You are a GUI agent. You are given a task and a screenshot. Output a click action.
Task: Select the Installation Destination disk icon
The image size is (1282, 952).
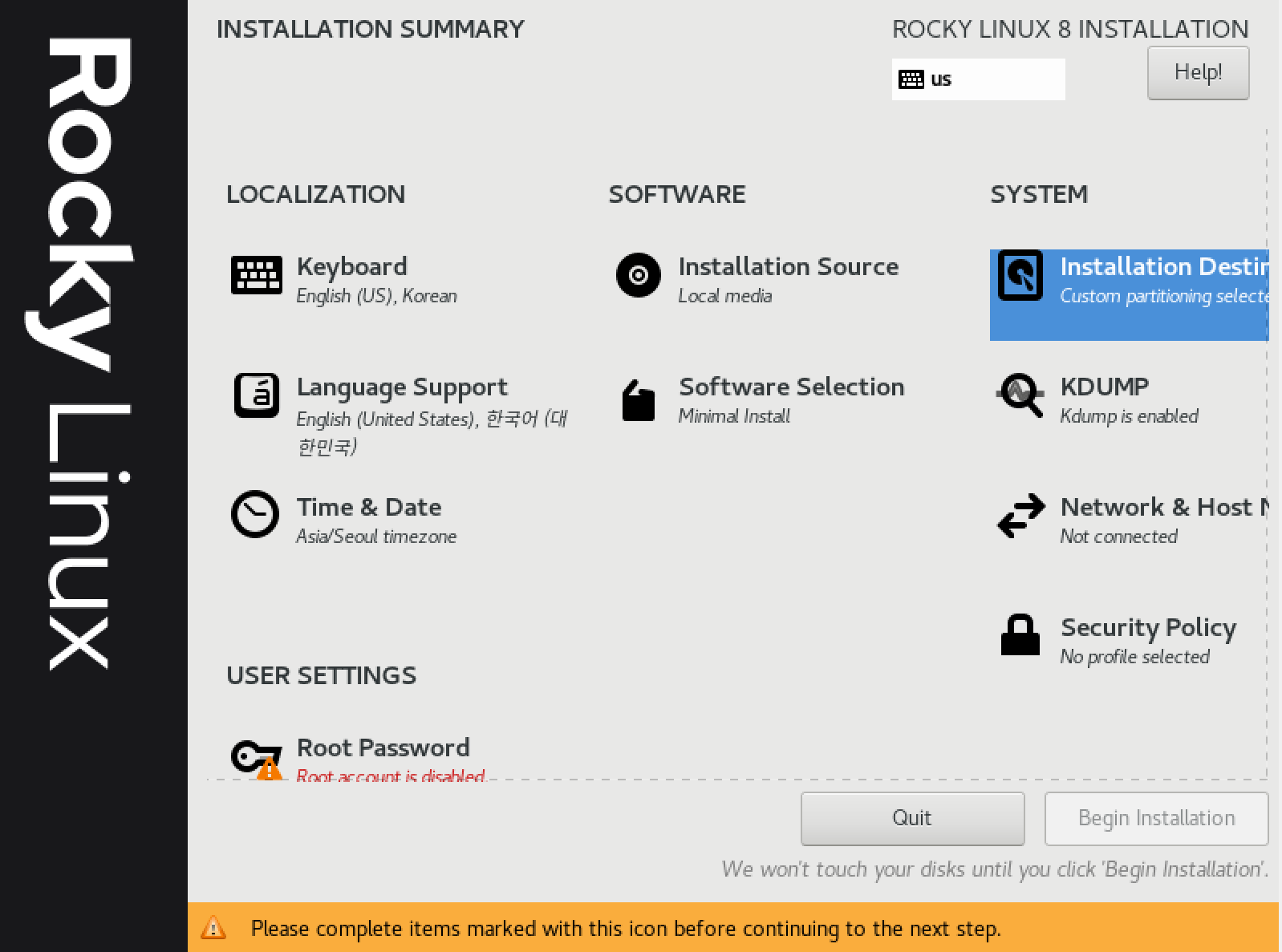[x=1020, y=275]
